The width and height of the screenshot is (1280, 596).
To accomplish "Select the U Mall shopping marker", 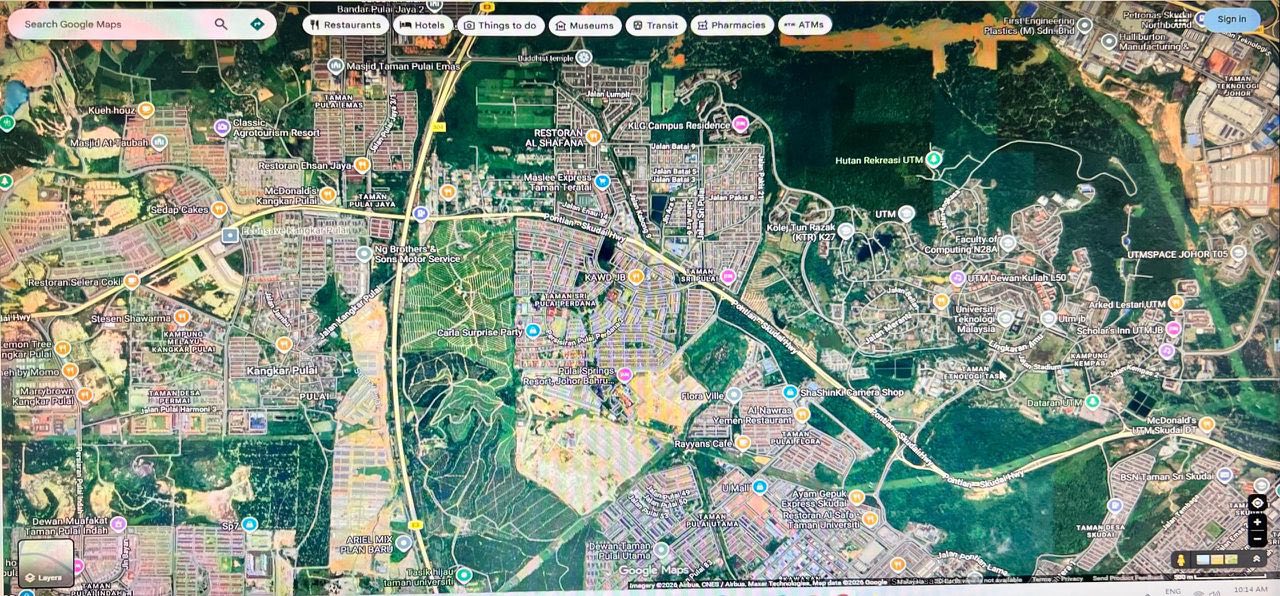I will tap(759, 487).
